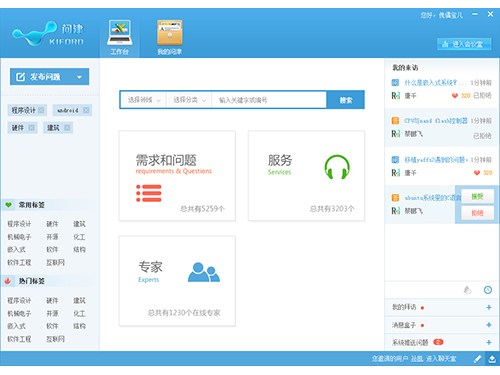This screenshot has height=375, width=500.
Task: Select 结构 under 常用标签
Action: click(x=79, y=250)
